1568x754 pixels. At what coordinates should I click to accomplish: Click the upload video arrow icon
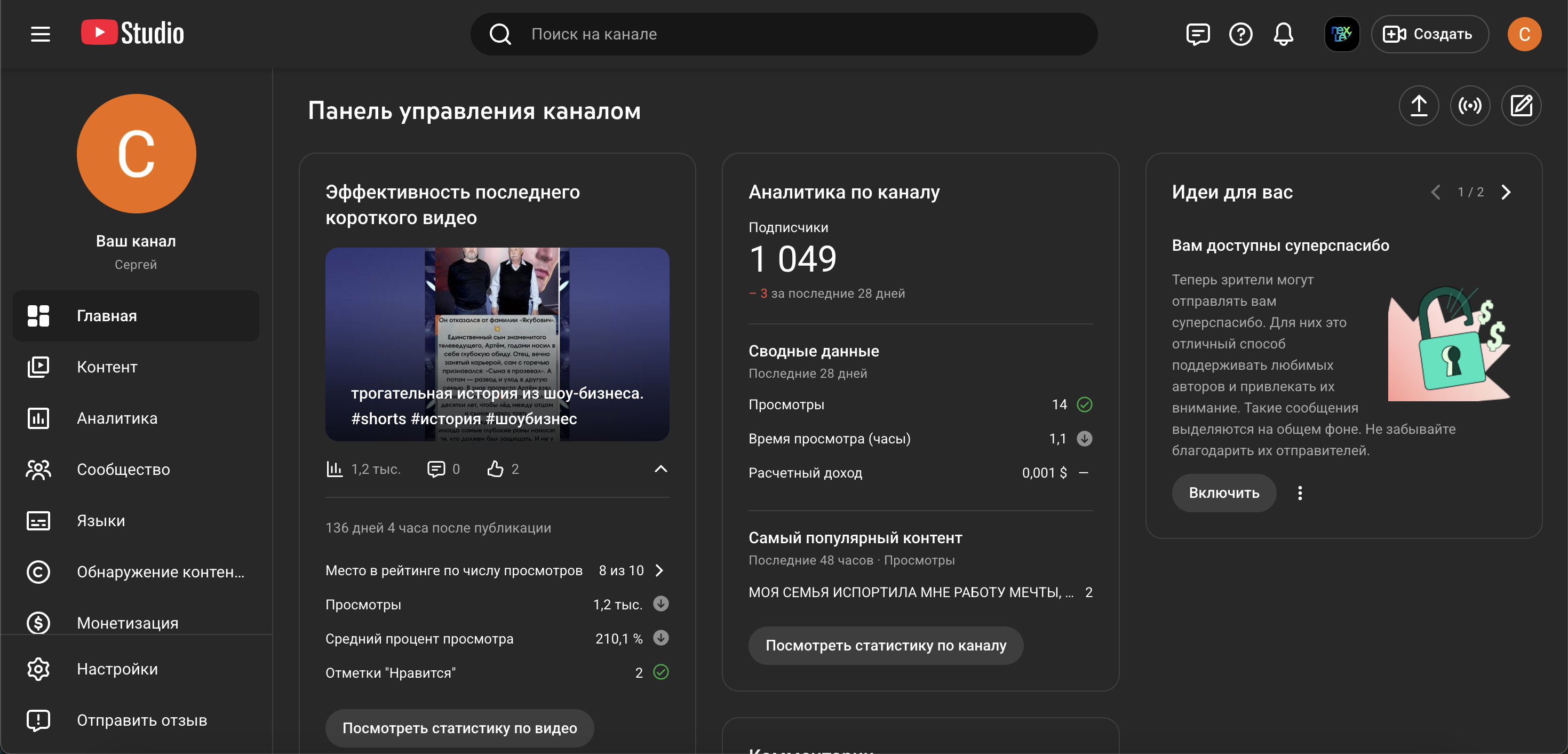(1418, 106)
